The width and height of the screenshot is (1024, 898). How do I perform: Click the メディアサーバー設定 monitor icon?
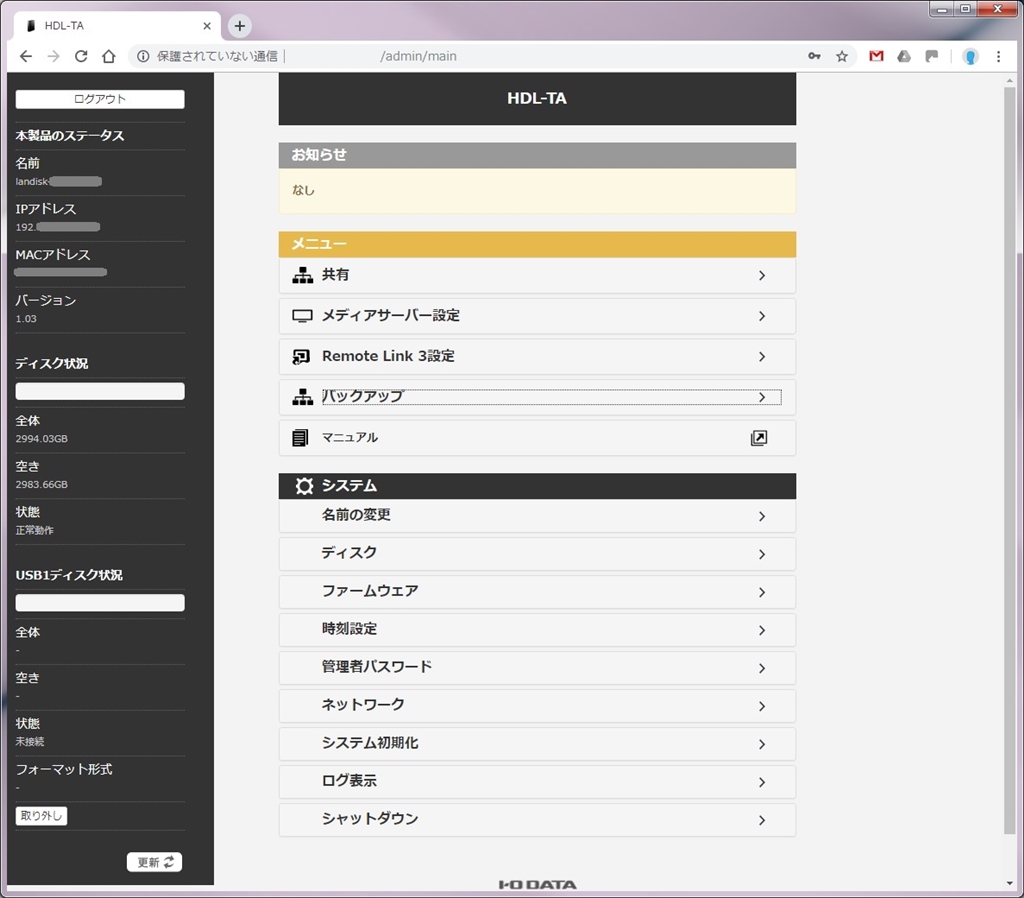[x=302, y=316]
